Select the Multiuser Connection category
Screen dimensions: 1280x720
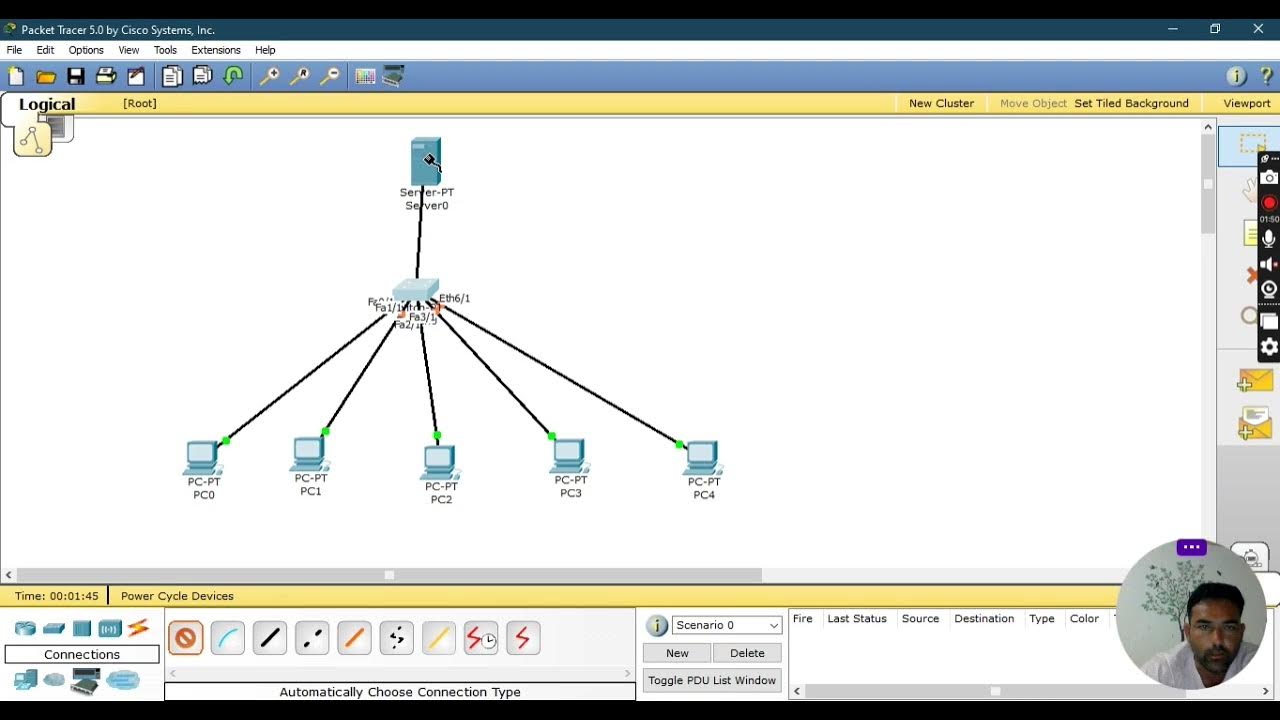click(123, 680)
